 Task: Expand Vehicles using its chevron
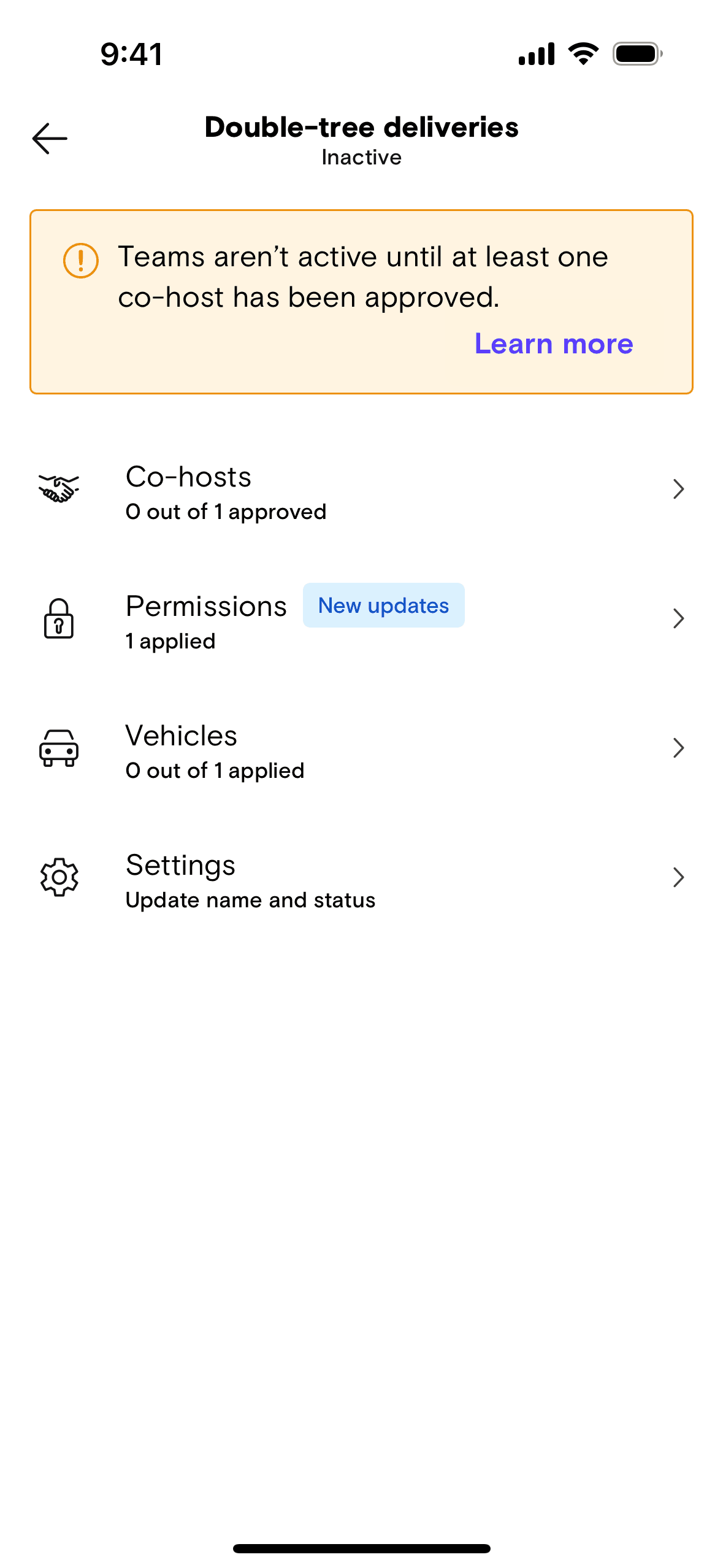pyautogui.click(x=678, y=748)
